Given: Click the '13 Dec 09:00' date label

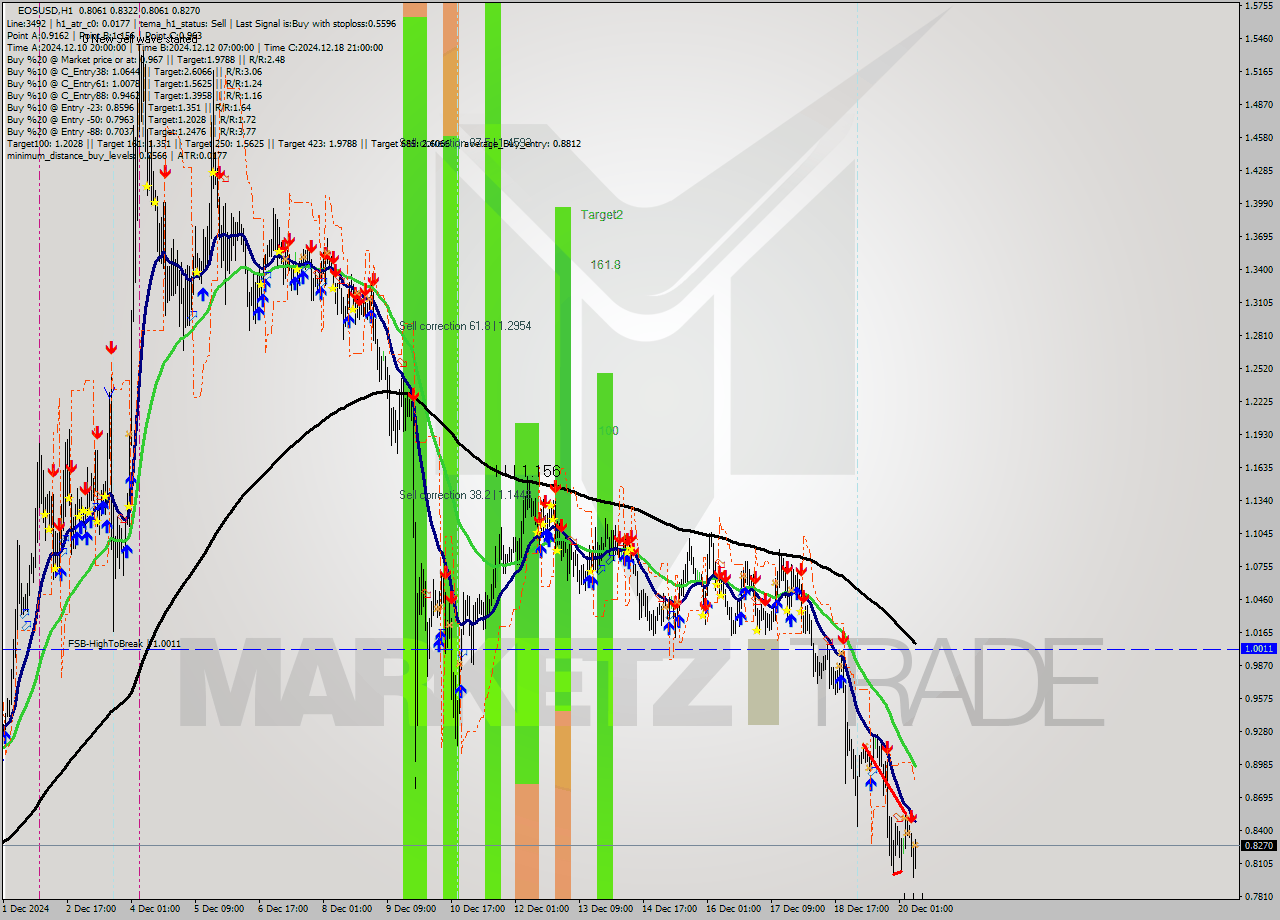Looking at the screenshot, I should 607,909.
